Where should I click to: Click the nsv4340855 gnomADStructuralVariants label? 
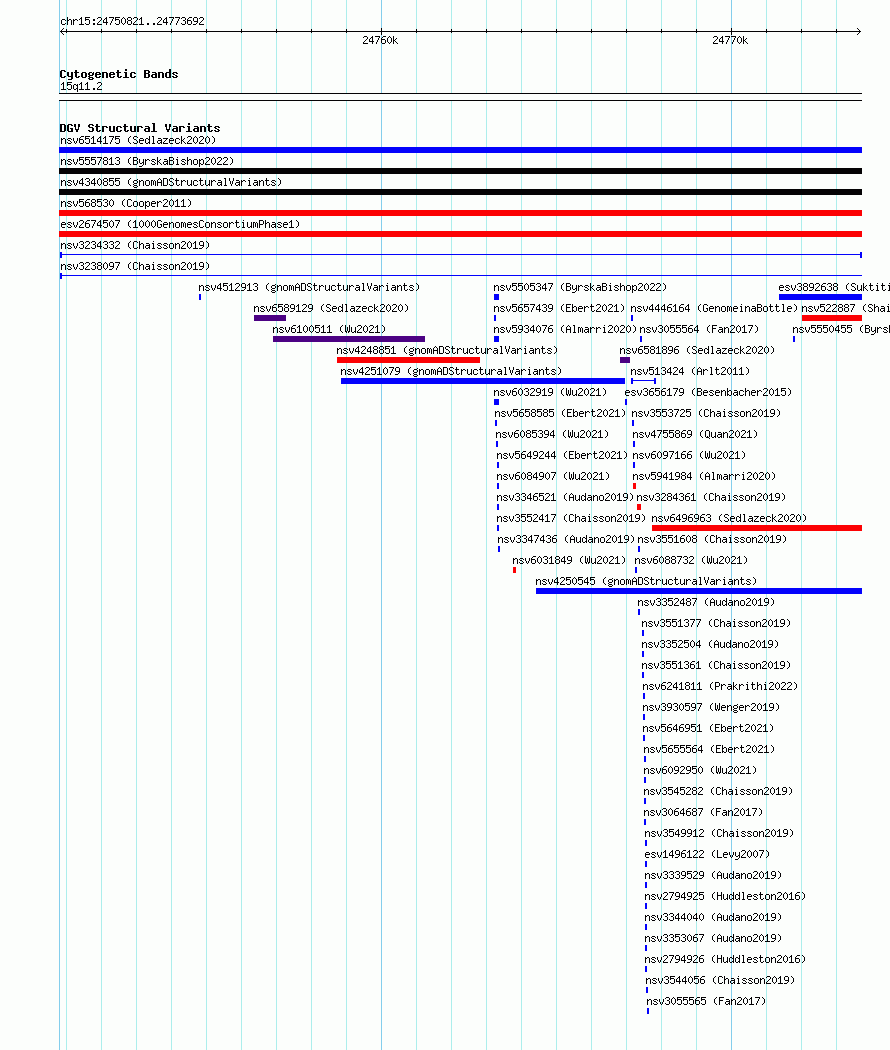171,182
